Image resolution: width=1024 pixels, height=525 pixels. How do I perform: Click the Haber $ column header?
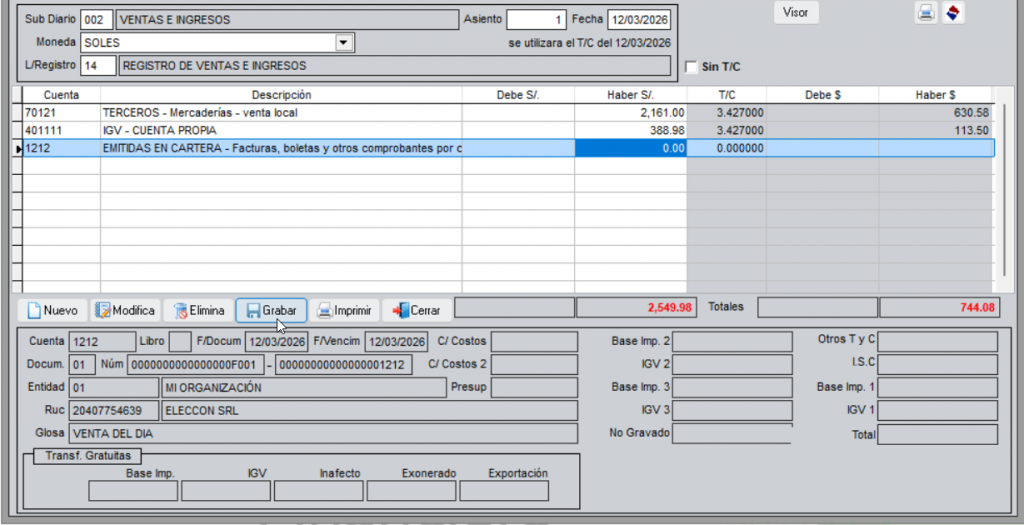[936, 95]
